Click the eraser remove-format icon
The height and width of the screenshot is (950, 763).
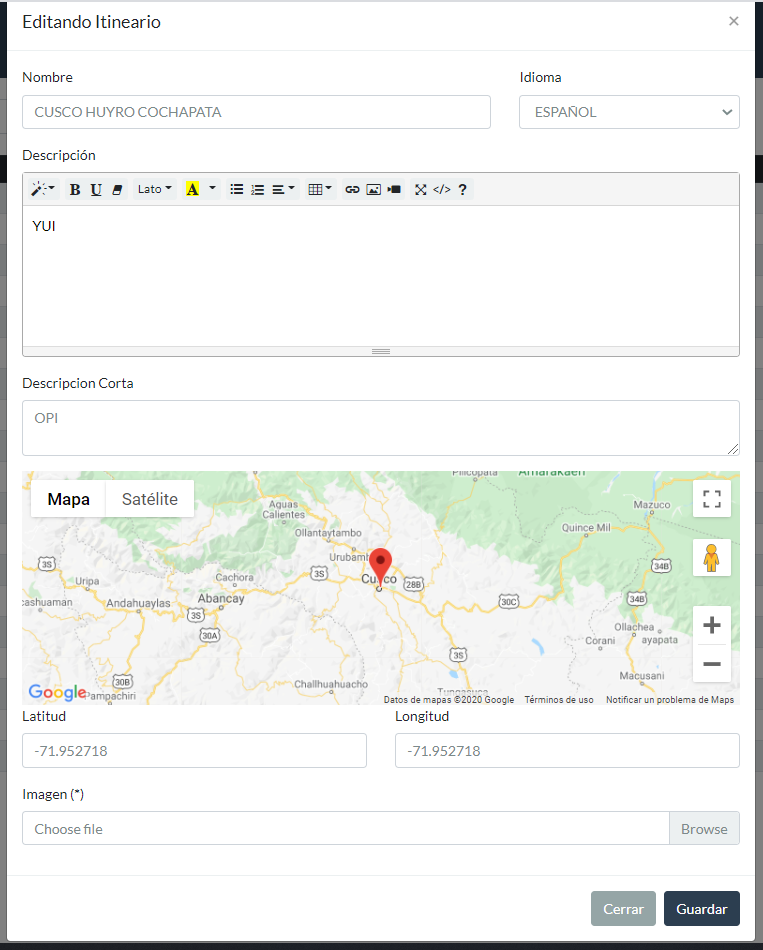pos(117,189)
